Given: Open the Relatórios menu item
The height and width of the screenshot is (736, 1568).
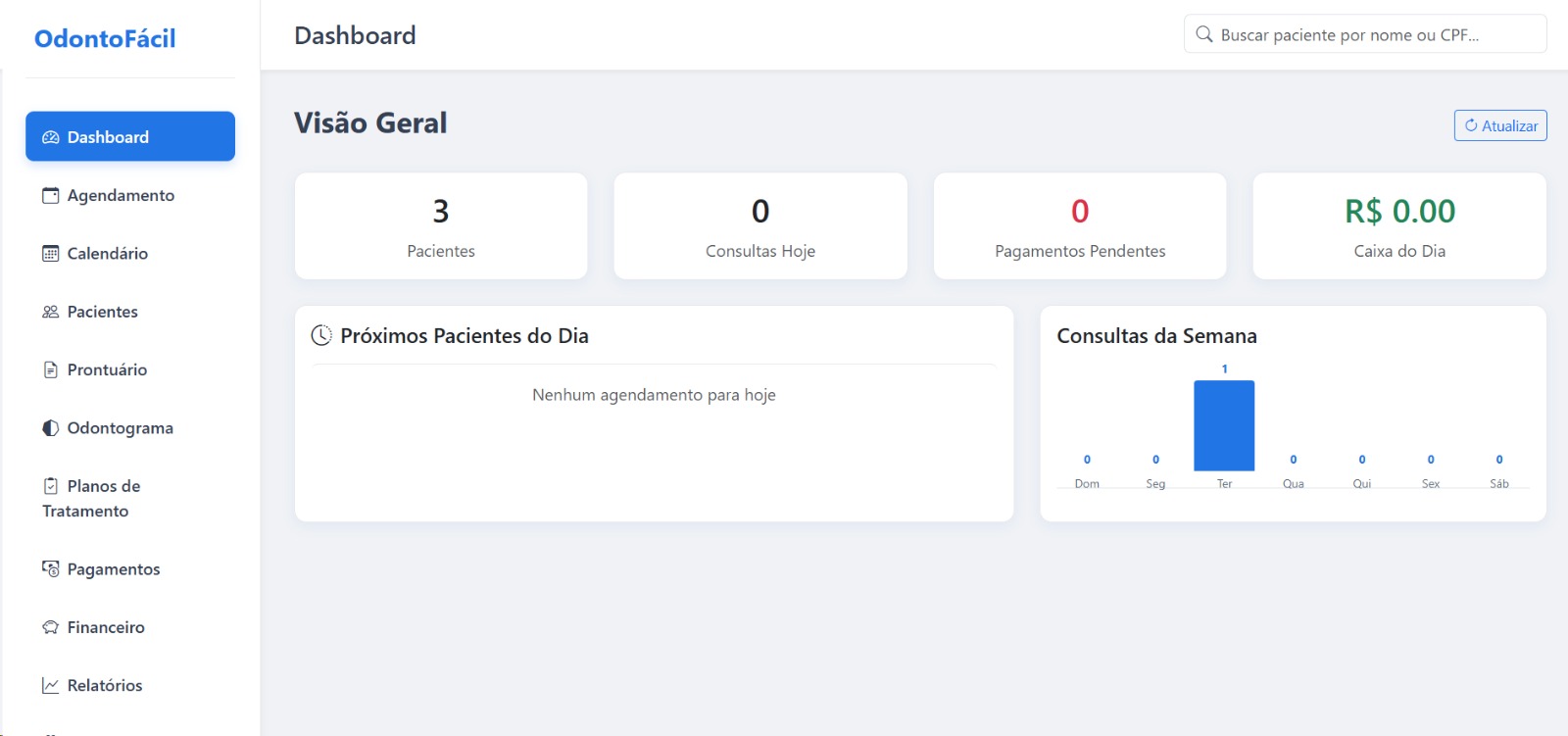Looking at the screenshot, I should (104, 685).
